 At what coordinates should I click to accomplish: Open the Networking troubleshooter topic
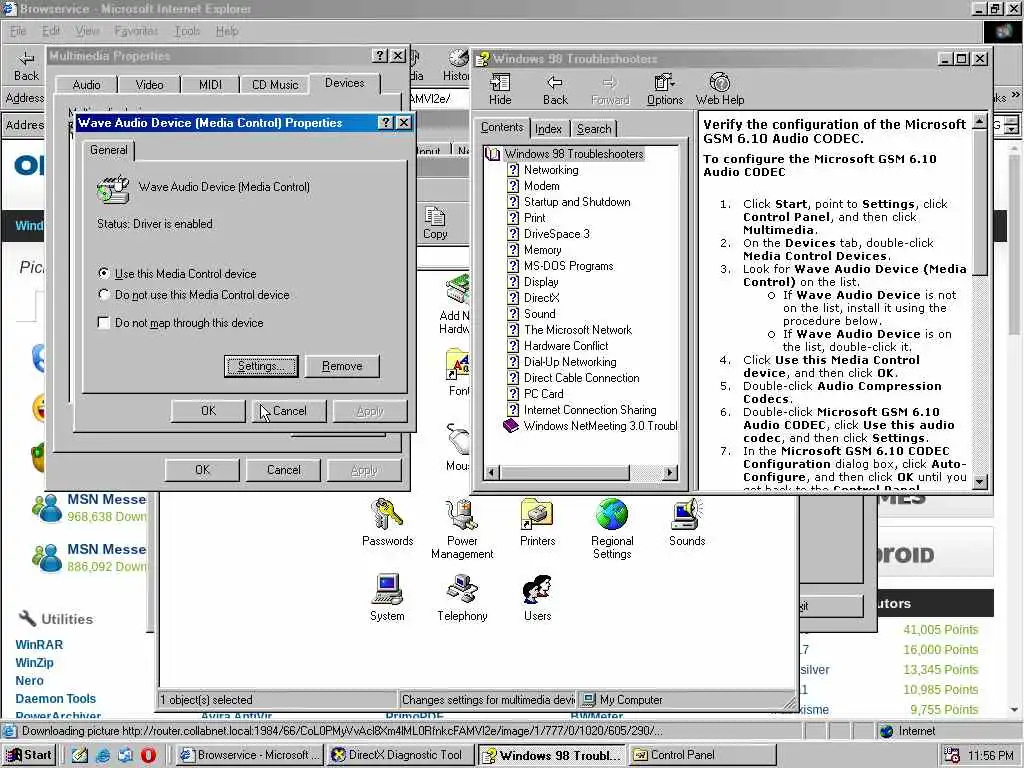[551, 170]
